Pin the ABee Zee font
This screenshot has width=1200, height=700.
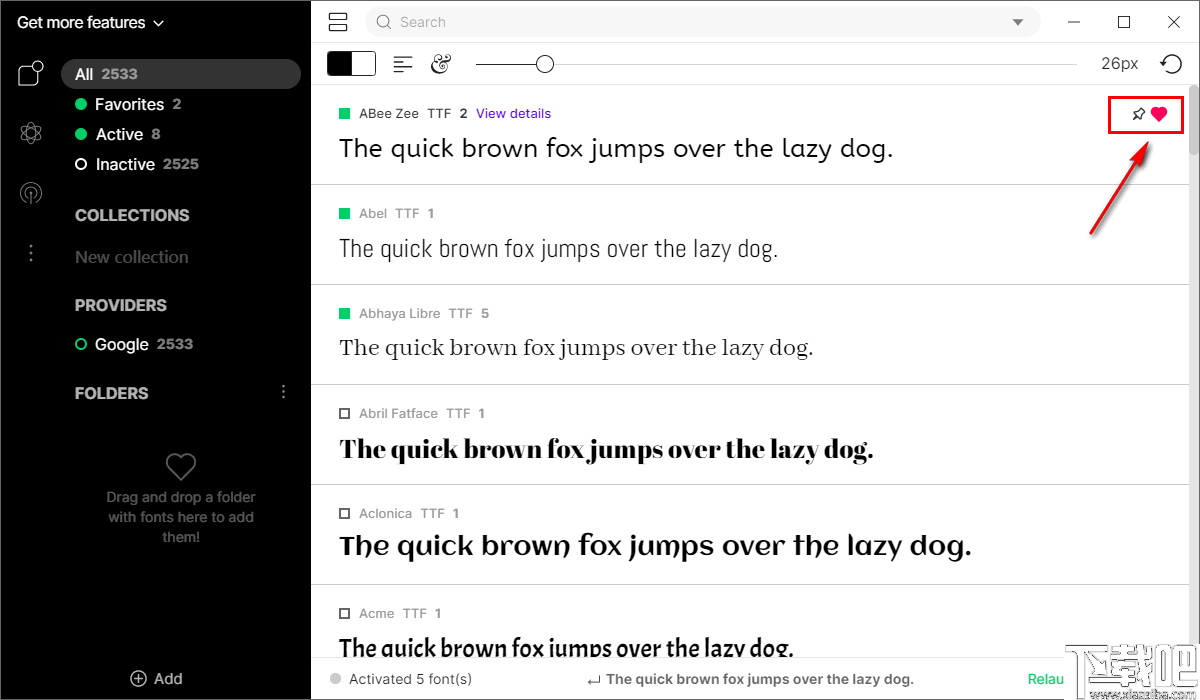click(1138, 114)
